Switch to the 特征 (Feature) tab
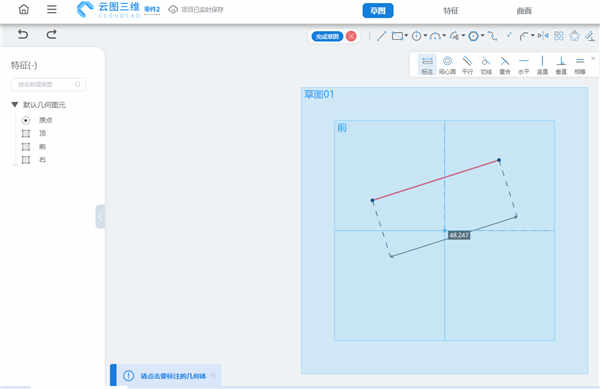Viewport: 600px width, 389px height. [x=450, y=11]
